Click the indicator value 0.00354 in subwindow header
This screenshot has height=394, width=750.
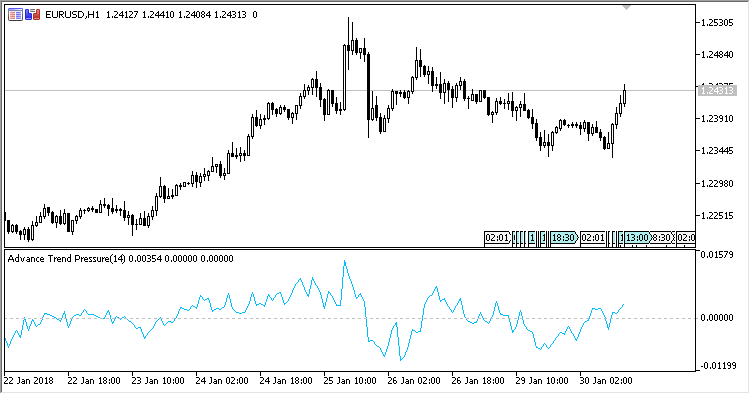click(x=145, y=259)
